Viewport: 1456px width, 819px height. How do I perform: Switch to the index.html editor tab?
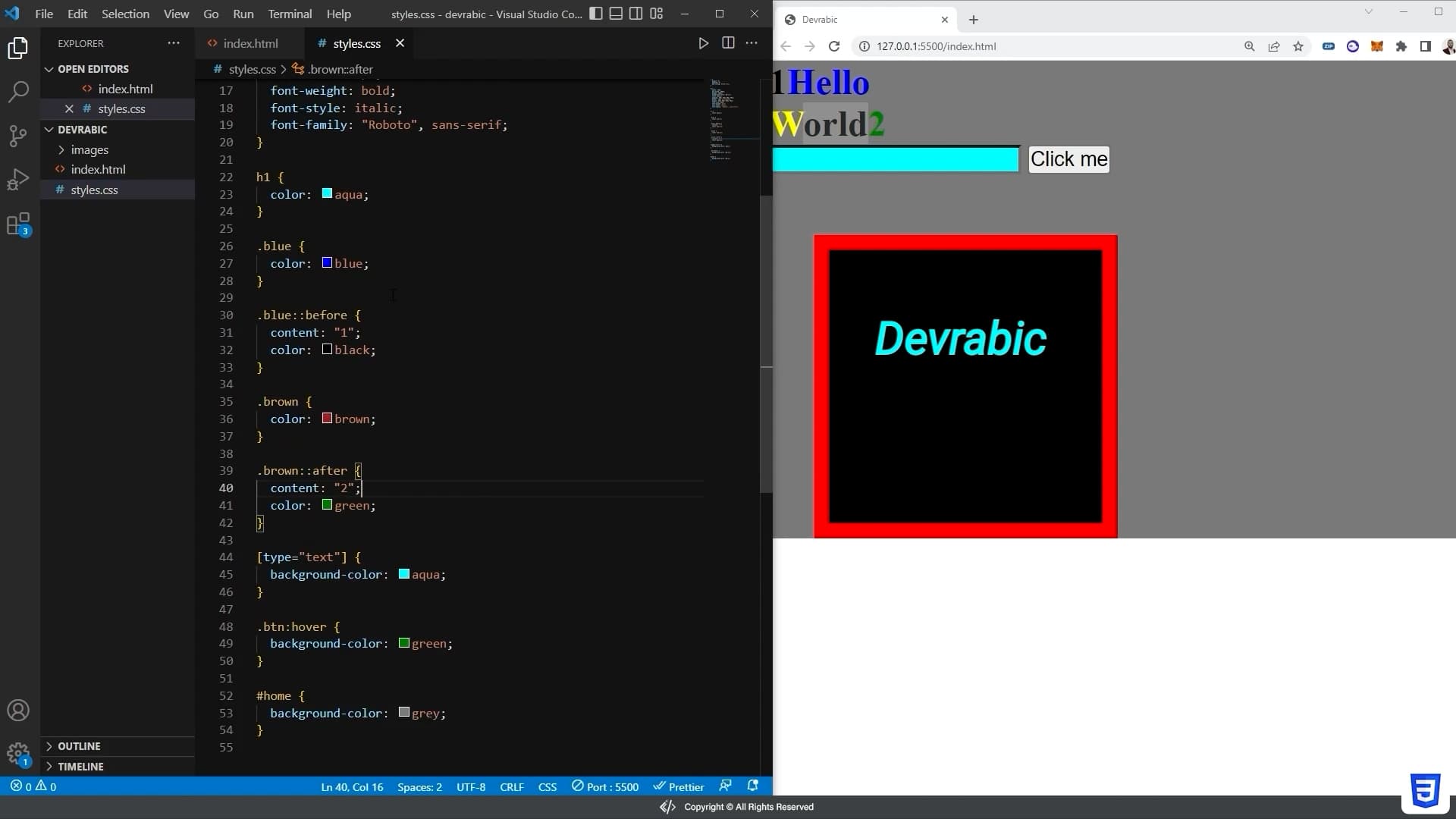249,43
